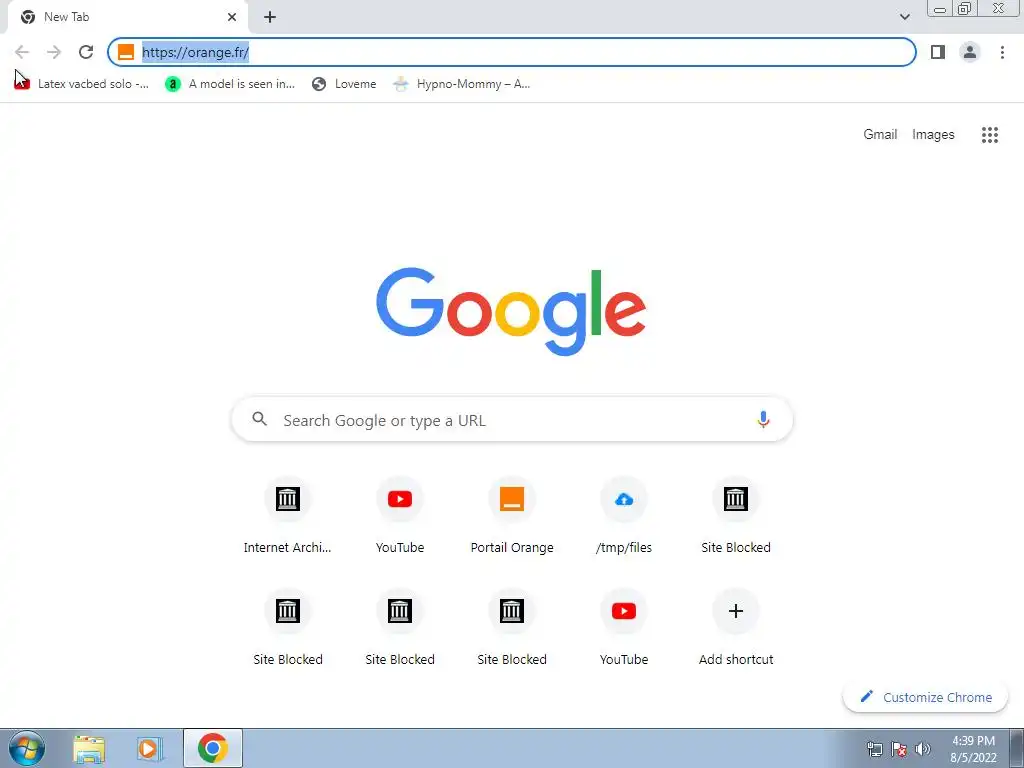Image resolution: width=1024 pixels, height=768 pixels.
Task: Open the Action Center flag icon
Action: point(899,749)
